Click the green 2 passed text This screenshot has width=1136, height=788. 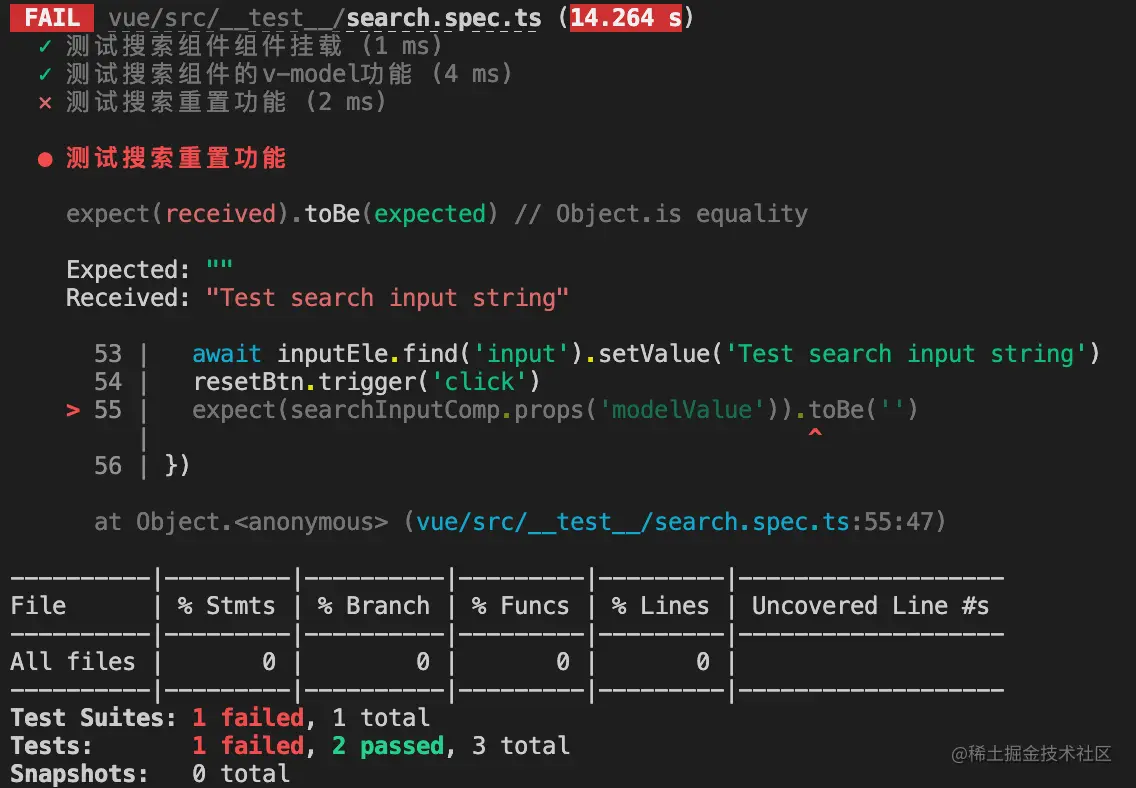(388, 745)
